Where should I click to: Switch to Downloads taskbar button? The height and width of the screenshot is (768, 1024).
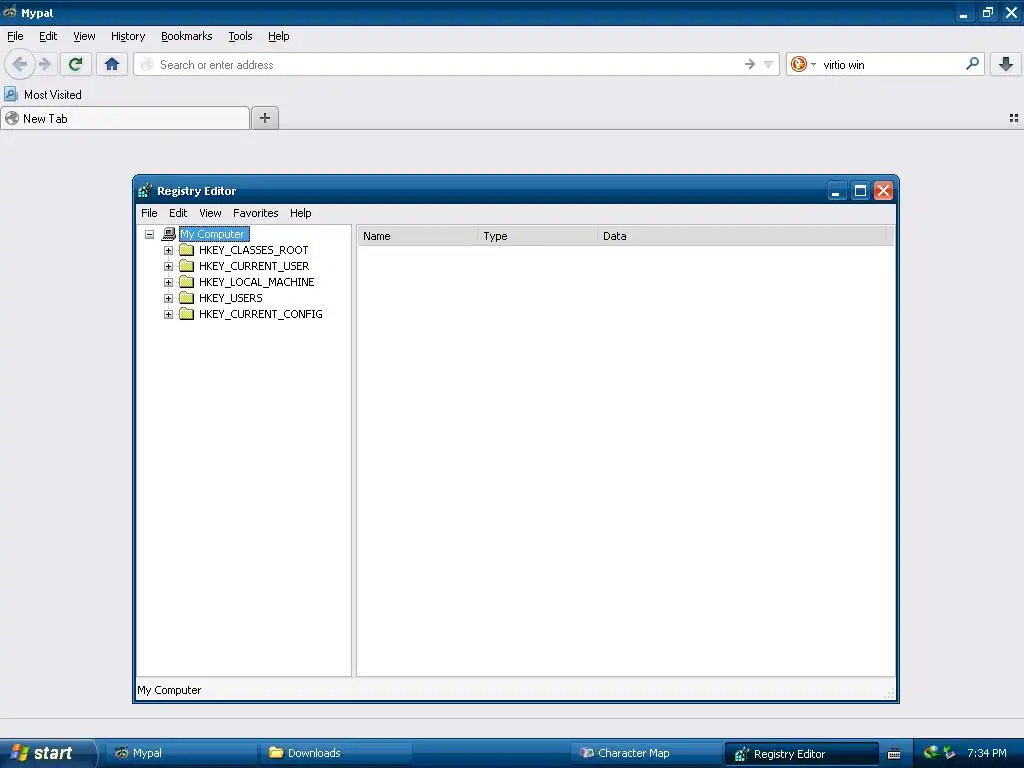click(335, 753)
